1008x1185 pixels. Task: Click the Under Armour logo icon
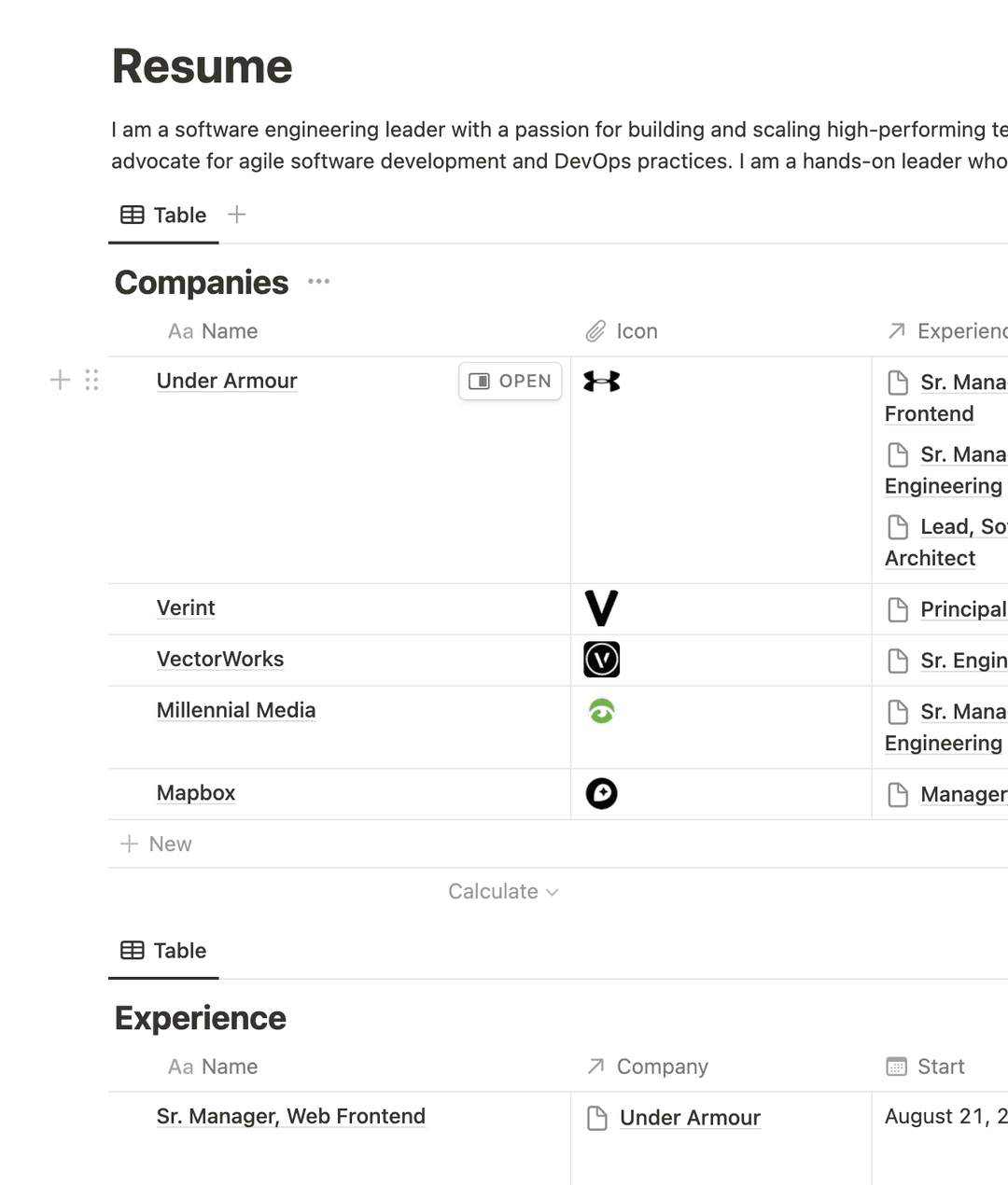point(602,381)
